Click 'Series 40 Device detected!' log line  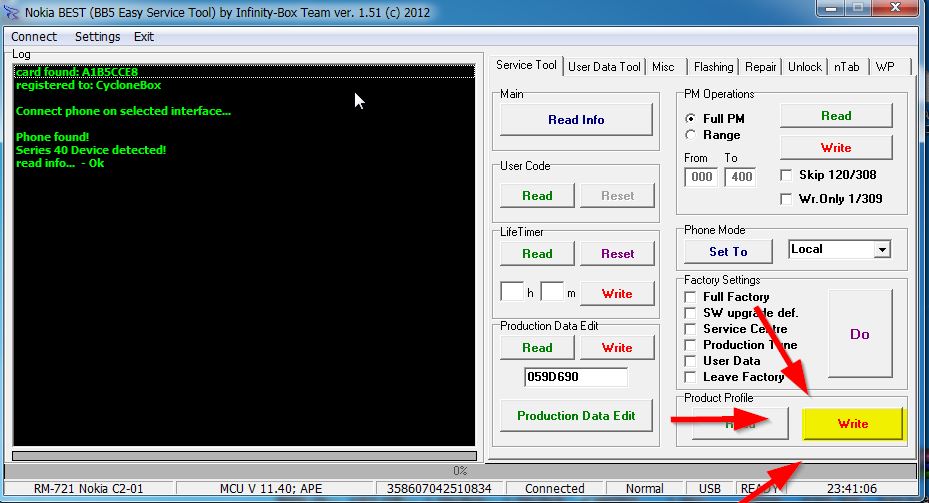[x=91, y=150]
